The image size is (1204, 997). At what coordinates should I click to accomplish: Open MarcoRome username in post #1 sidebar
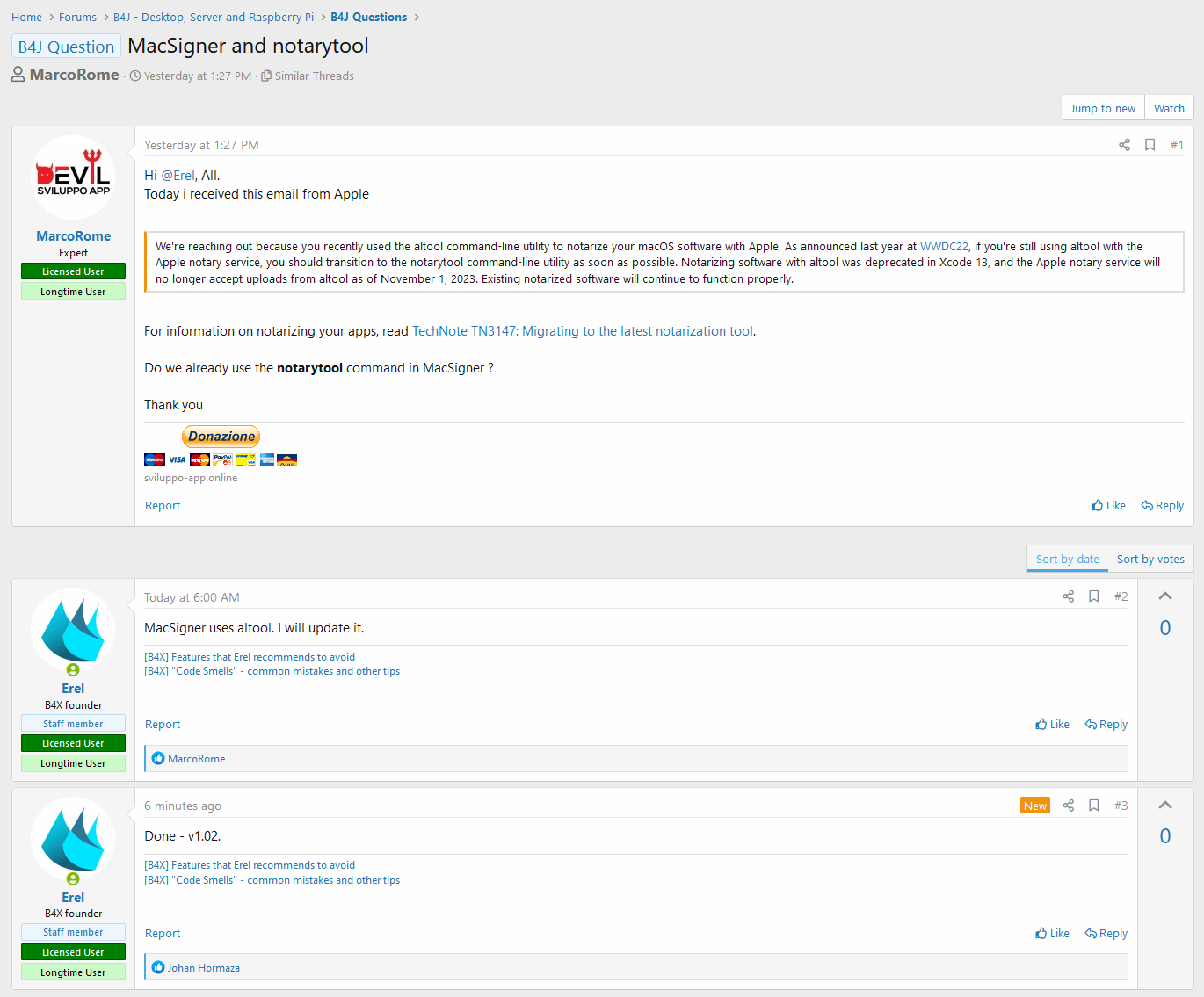pos(73,236)
